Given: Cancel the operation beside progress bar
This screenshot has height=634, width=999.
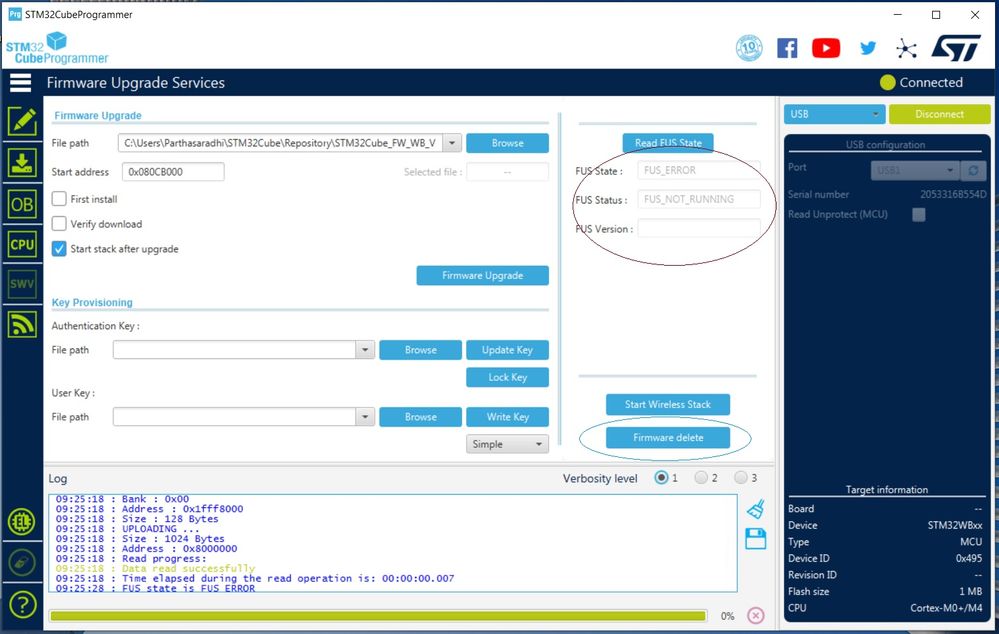Looking at the screenshot, I should 756,616.
